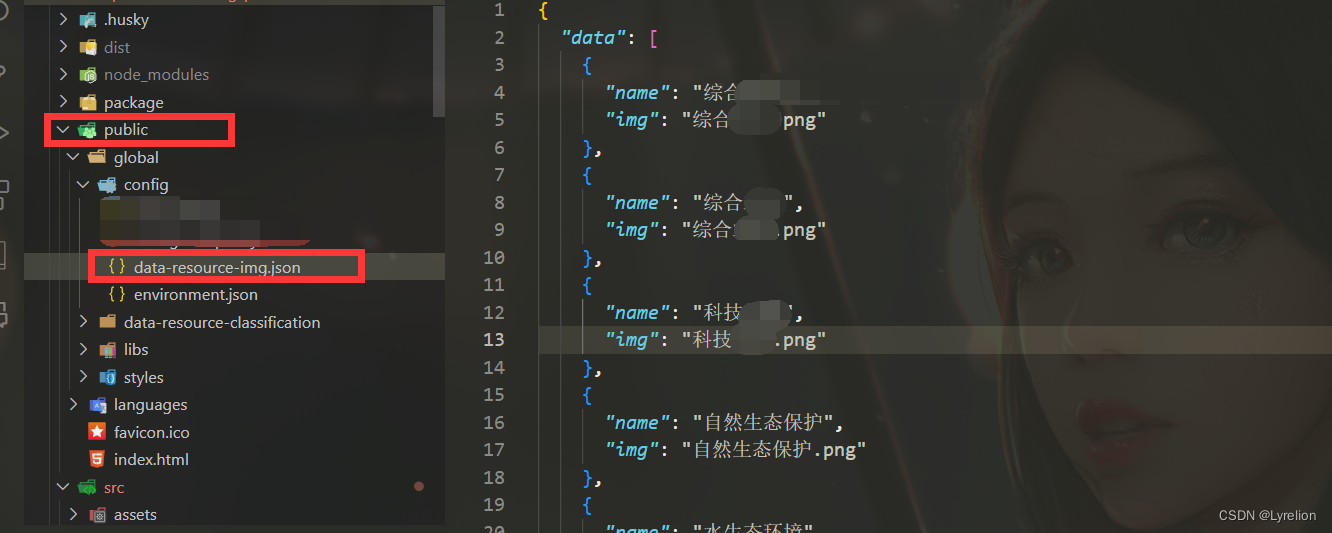Expand the node_modules folder chevron
The height and width of the screenshot is (533, 1332).
(x=63, y=75)
